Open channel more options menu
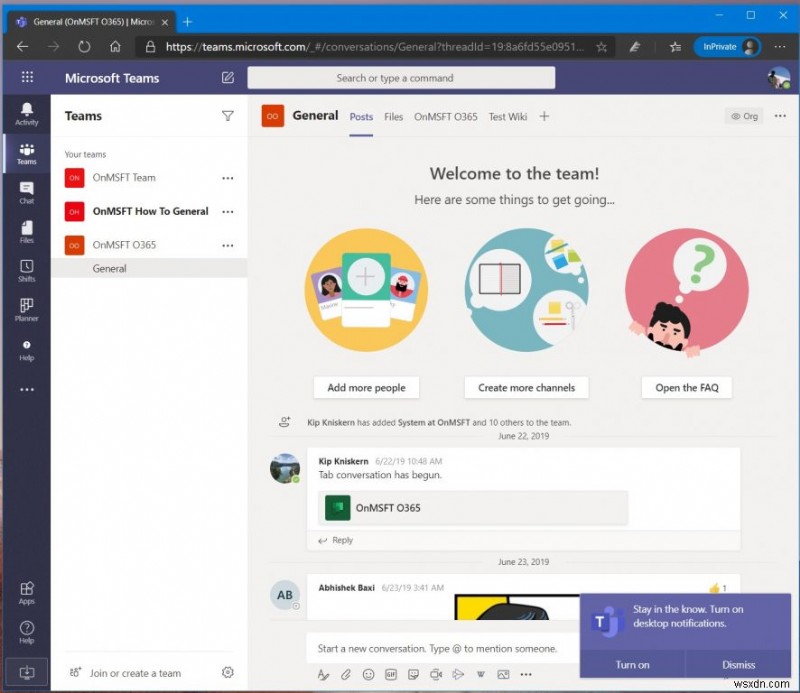This screenshot has height=693, width=800. pos(780,116)
